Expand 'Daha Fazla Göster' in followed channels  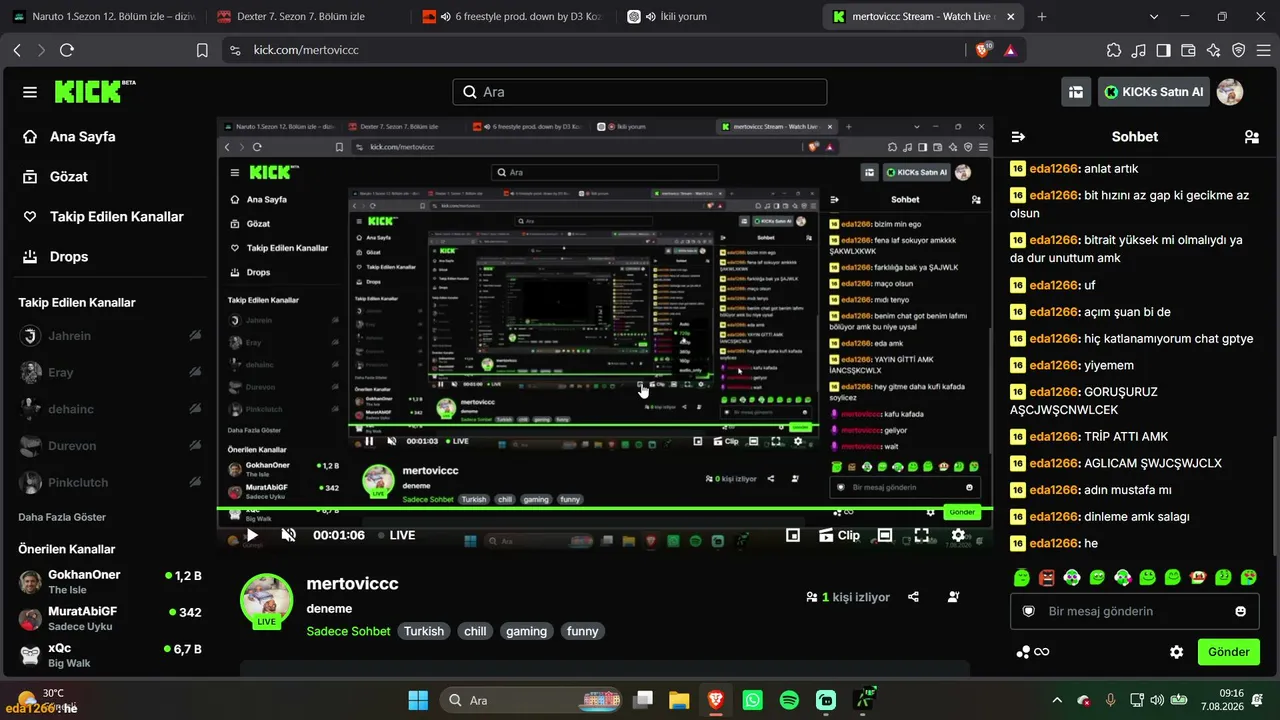[x=62, y=517]
